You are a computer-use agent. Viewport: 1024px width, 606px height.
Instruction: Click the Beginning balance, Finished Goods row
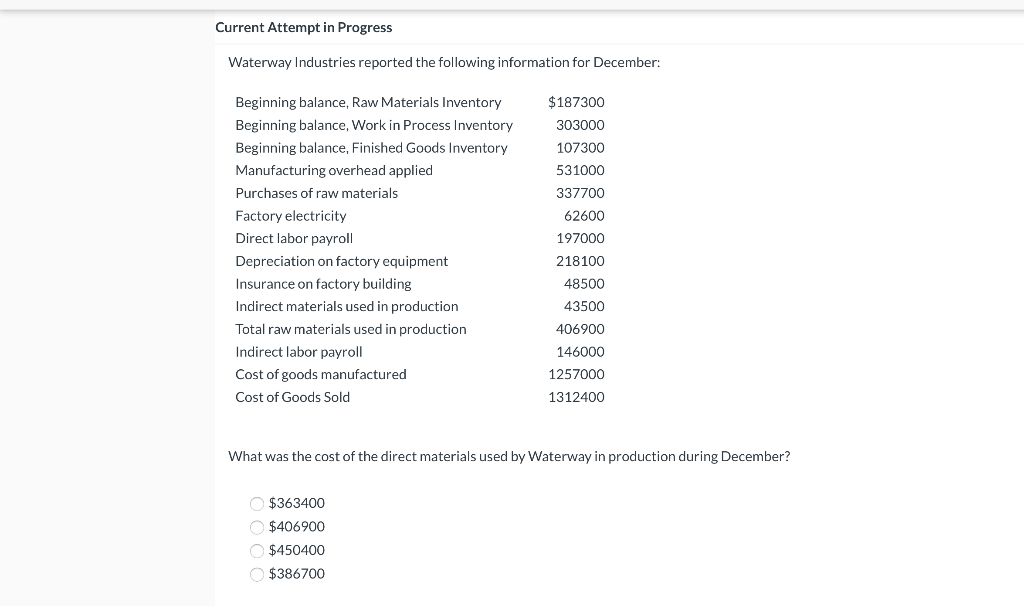[x=371, y=147]
